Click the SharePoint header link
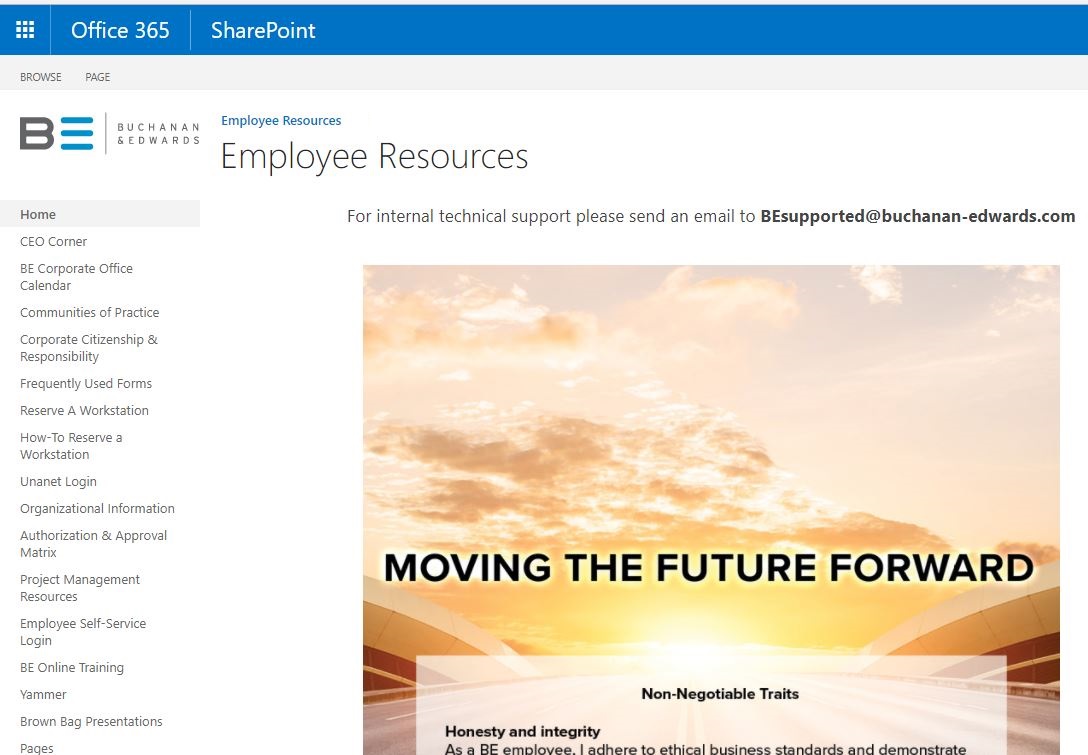This screenshot has height=755, width=1088. pyautogui.click(x=262, y=30)
